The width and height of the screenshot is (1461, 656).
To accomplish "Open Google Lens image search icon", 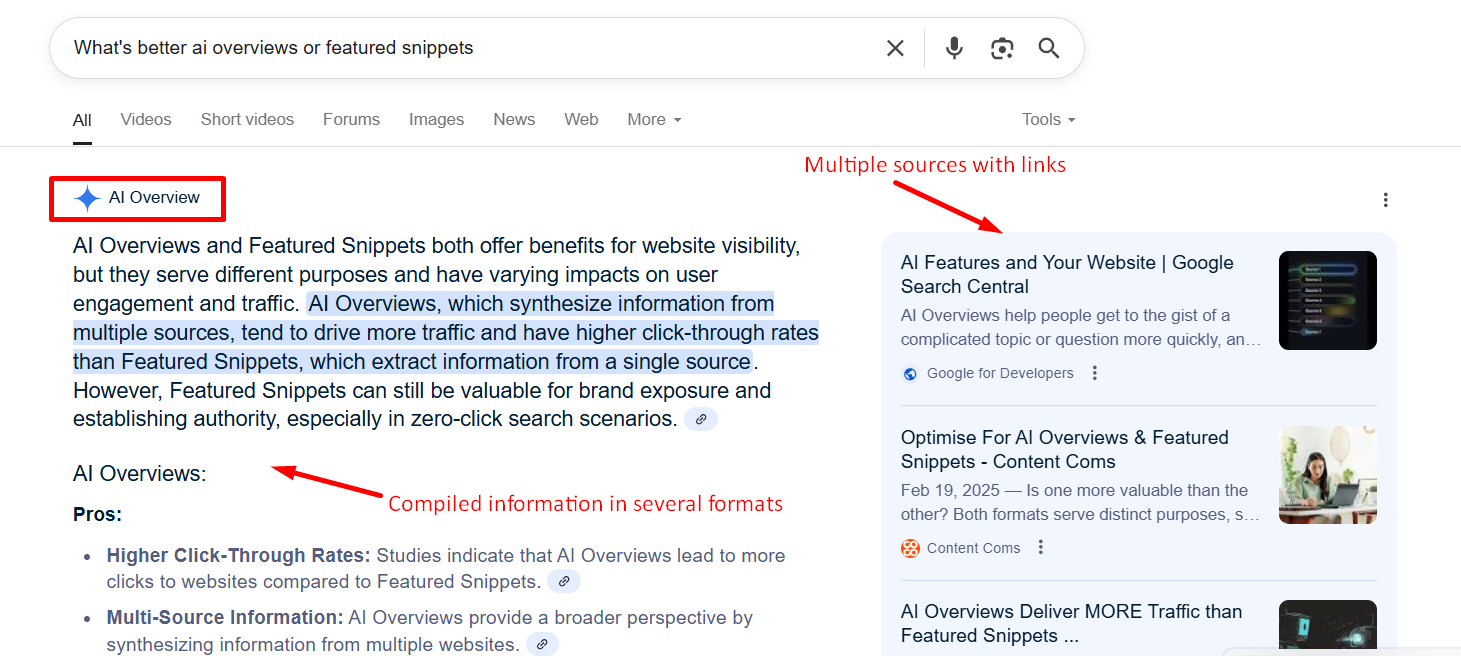I will click(x=1002, y=48).
